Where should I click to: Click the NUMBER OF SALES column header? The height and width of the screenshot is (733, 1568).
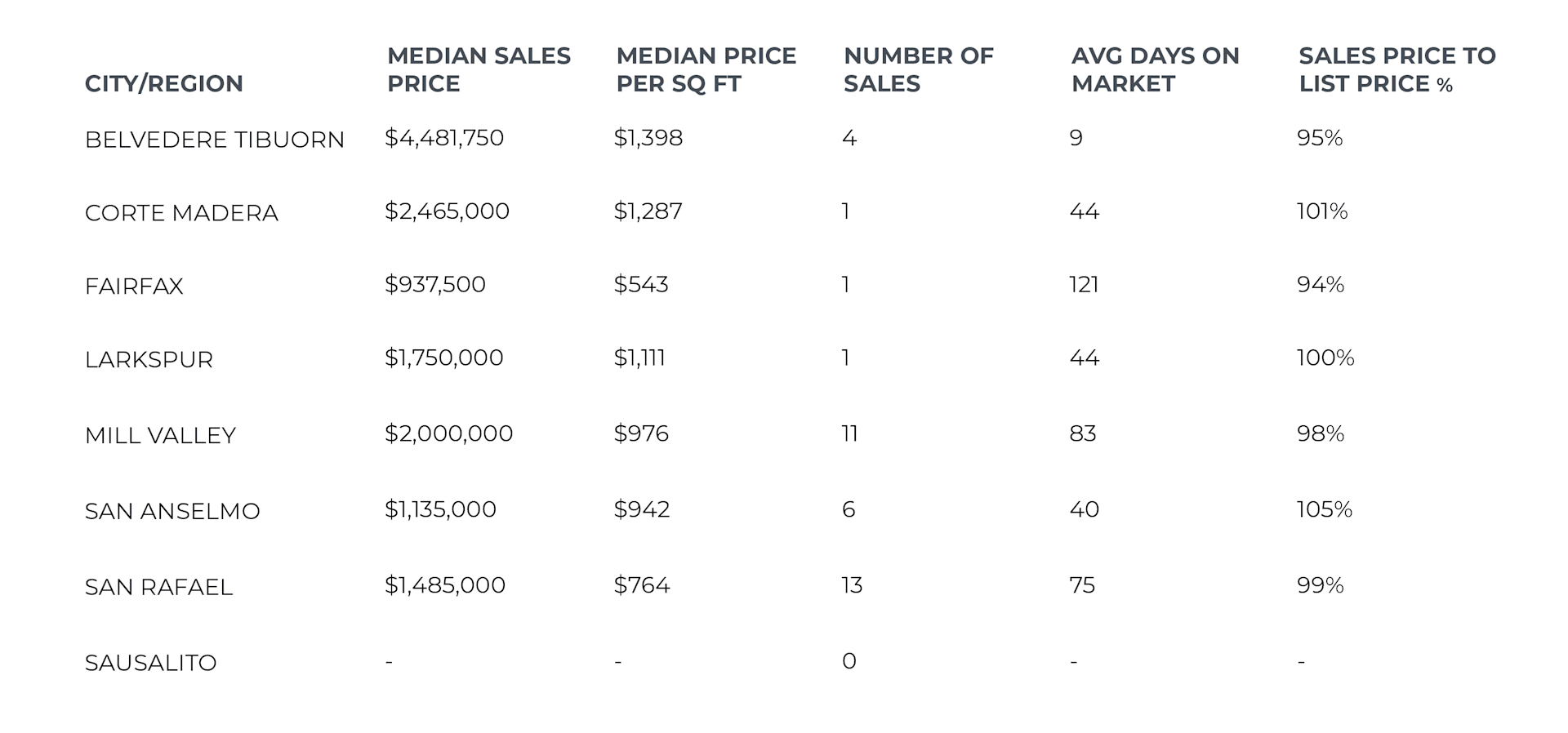918,69
